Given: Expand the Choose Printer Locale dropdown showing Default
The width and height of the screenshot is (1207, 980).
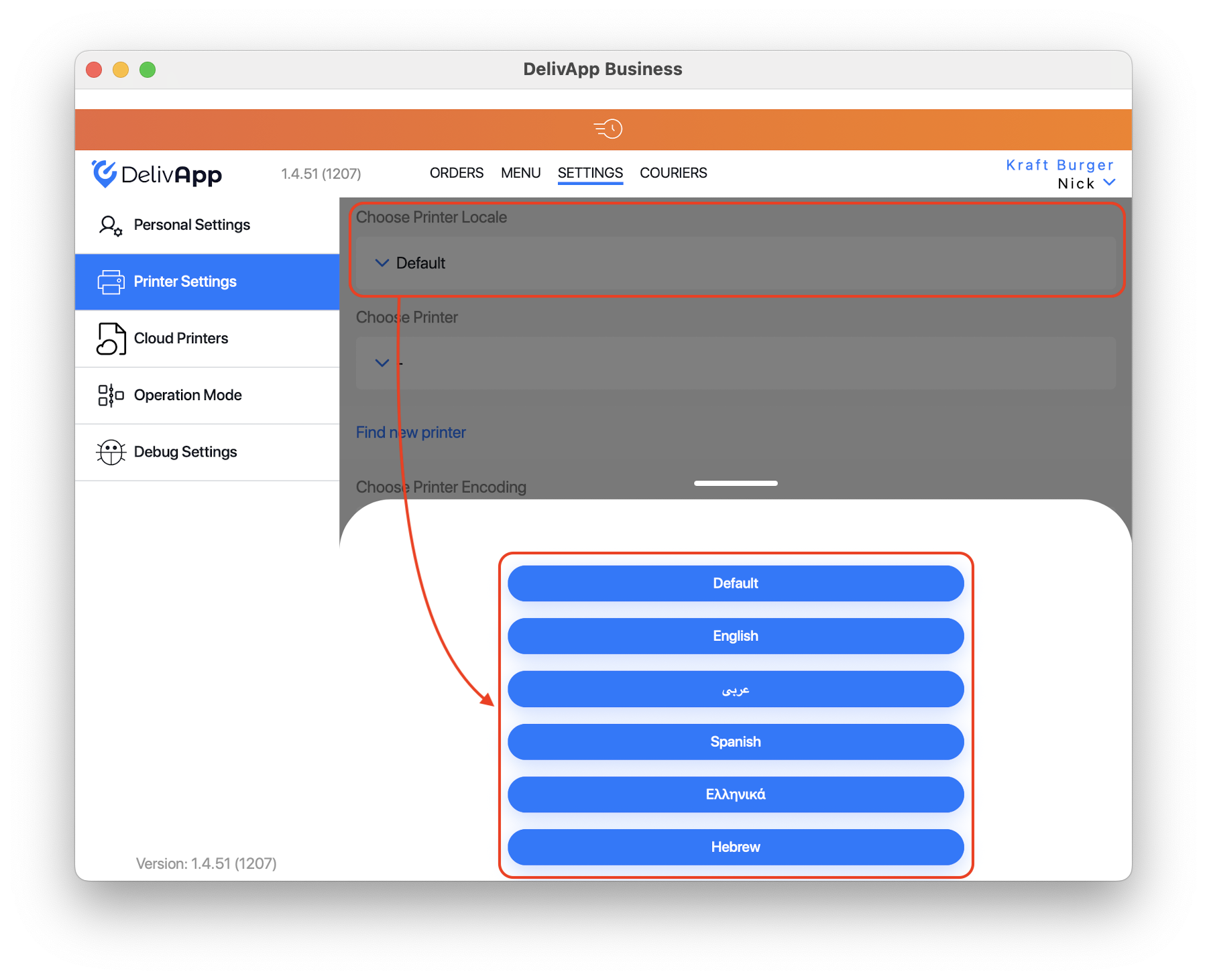Looking at the screenshot, I should click(736, 263).
